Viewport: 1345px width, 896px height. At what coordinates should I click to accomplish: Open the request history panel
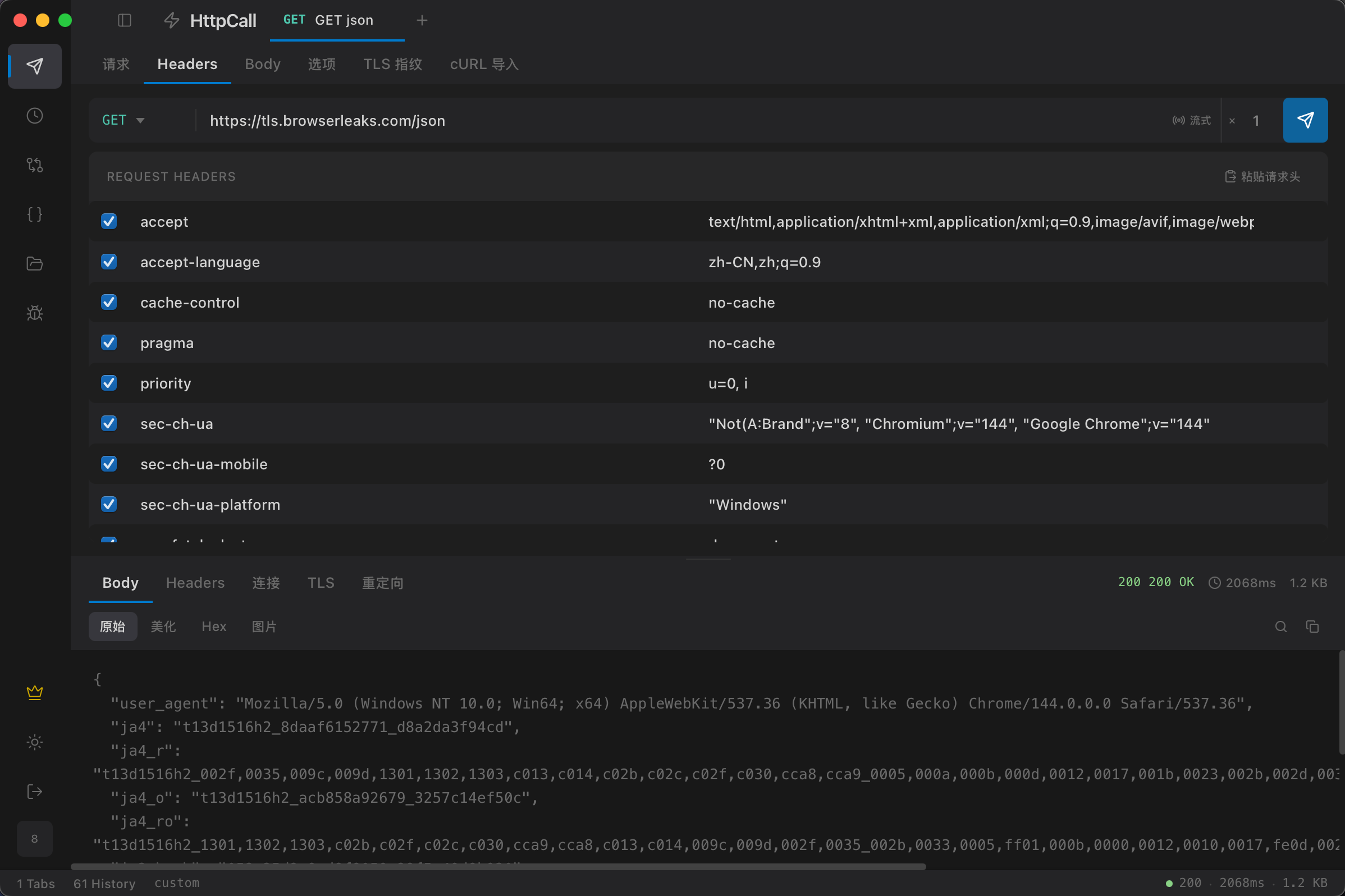[34, 116]
